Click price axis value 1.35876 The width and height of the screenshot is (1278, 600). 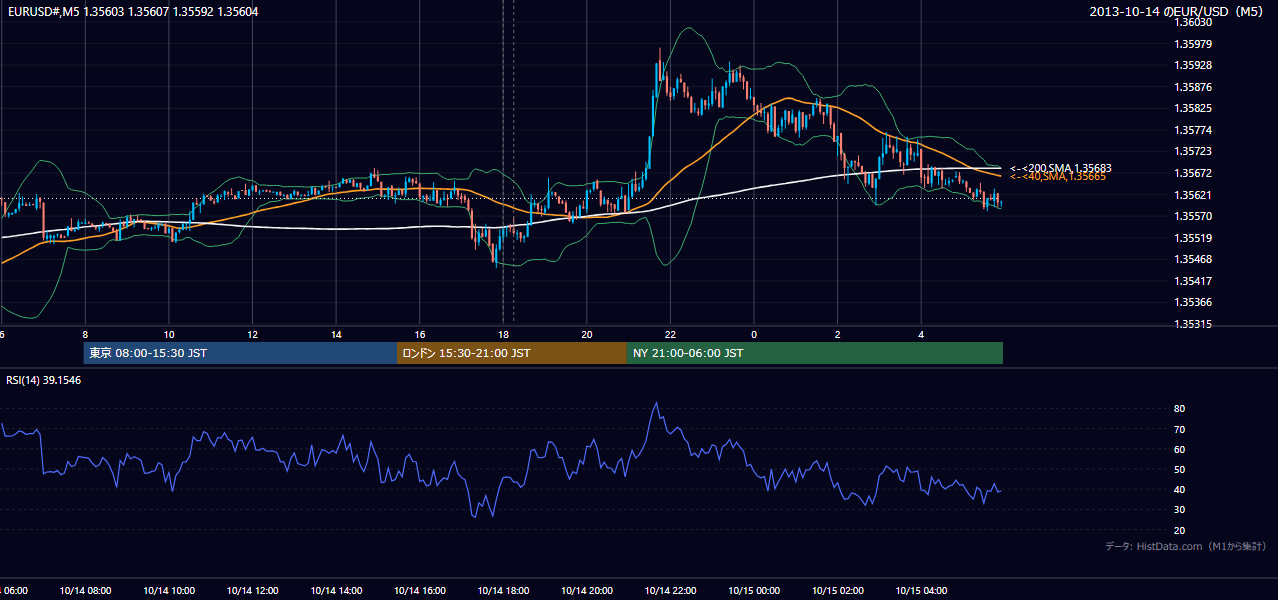(x=1195, y=87)
